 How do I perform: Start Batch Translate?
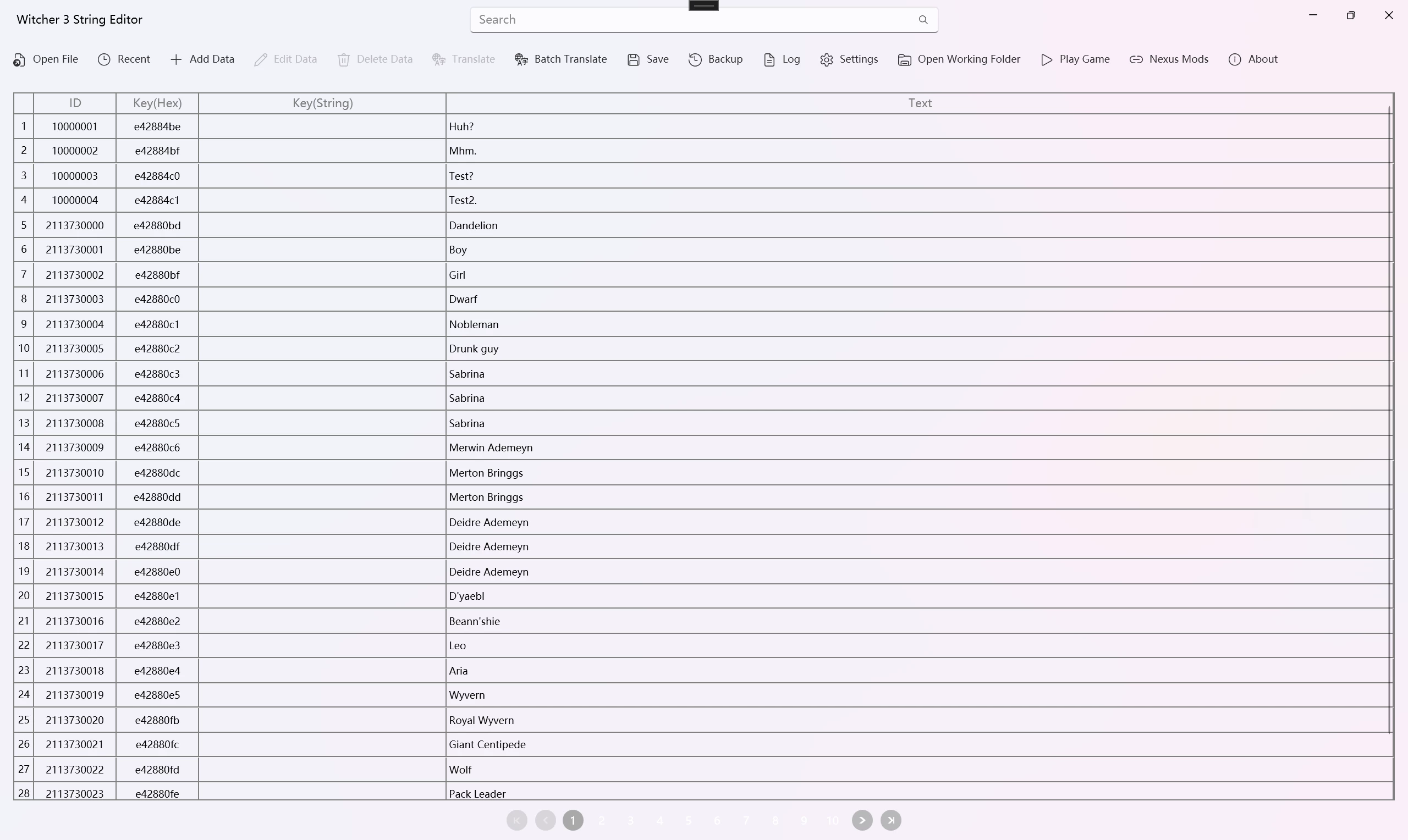click(560, 59)
